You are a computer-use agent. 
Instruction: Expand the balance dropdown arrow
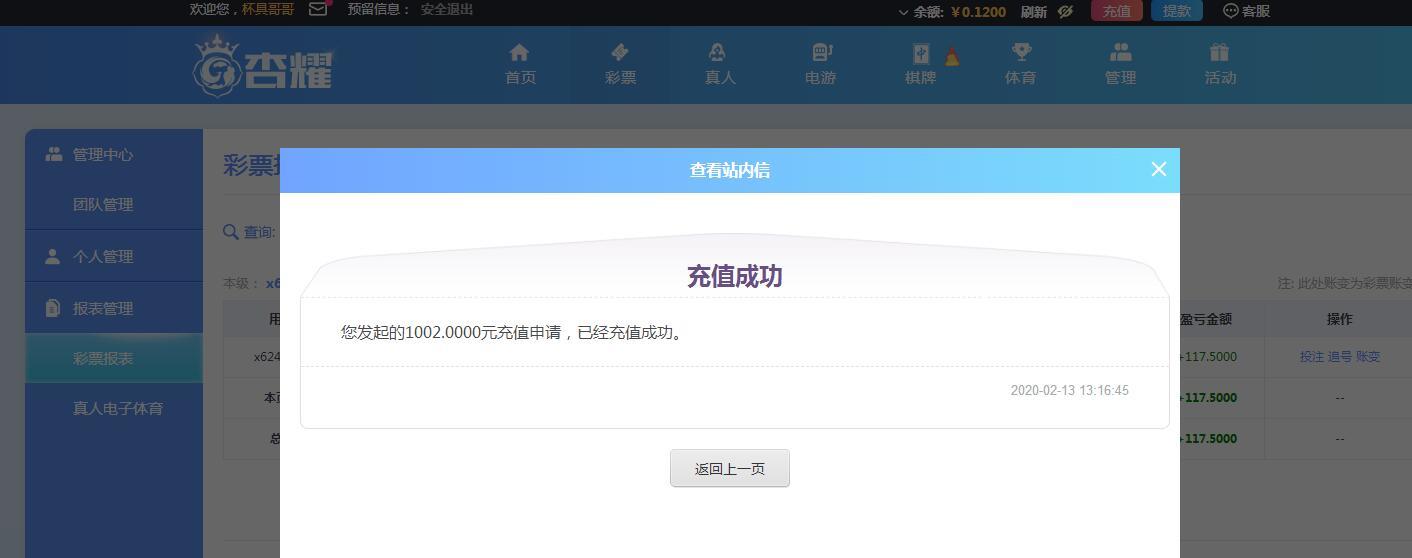click(x=903, y=12)
